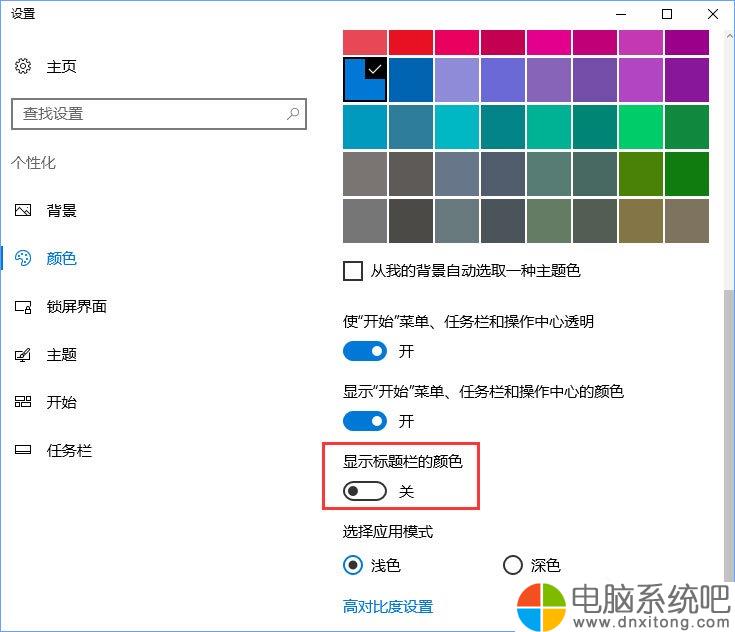Close the 设置 window
735x632 pixels.
click(x=712, y=14)
